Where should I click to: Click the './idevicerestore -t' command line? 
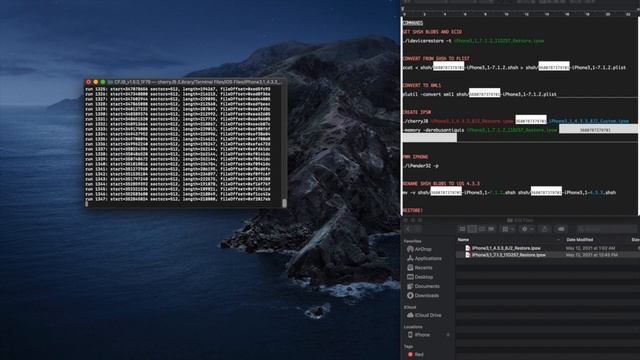tap(473, 41)
